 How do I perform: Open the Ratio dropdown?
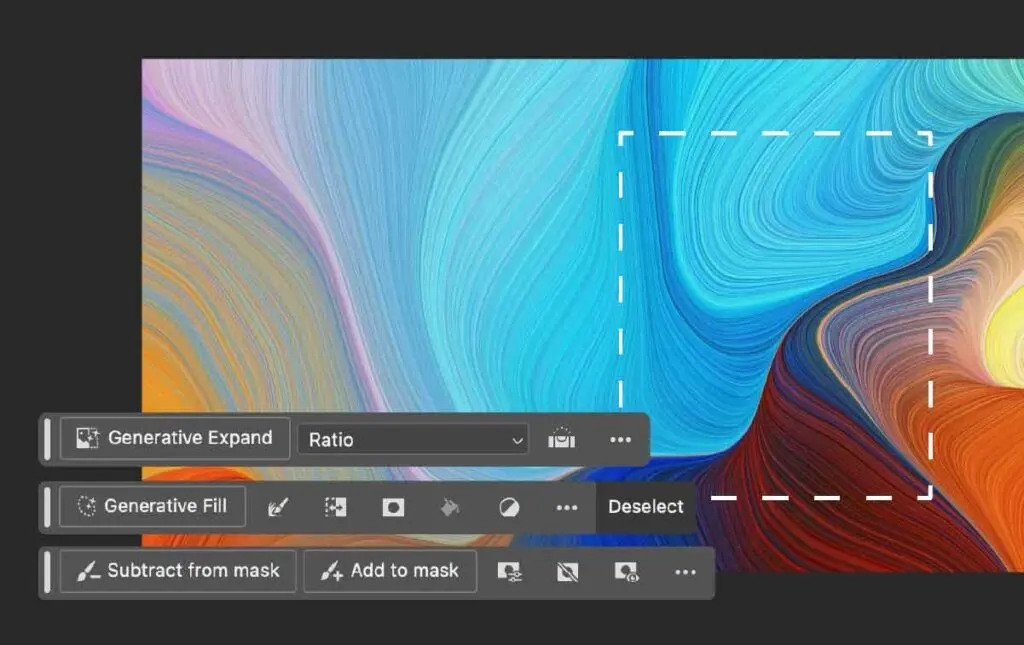coord(413,439)
